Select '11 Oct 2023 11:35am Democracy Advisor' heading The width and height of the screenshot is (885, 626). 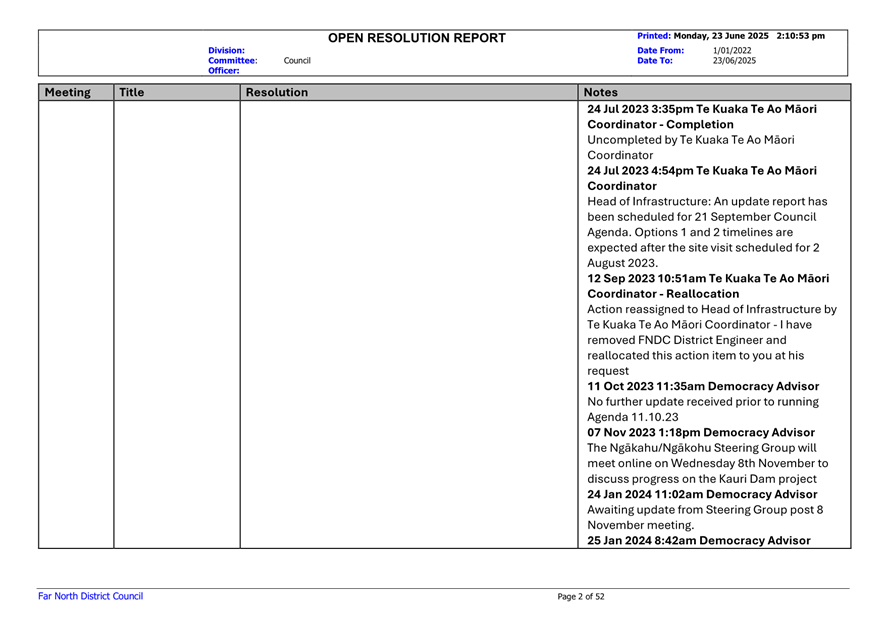703,386
